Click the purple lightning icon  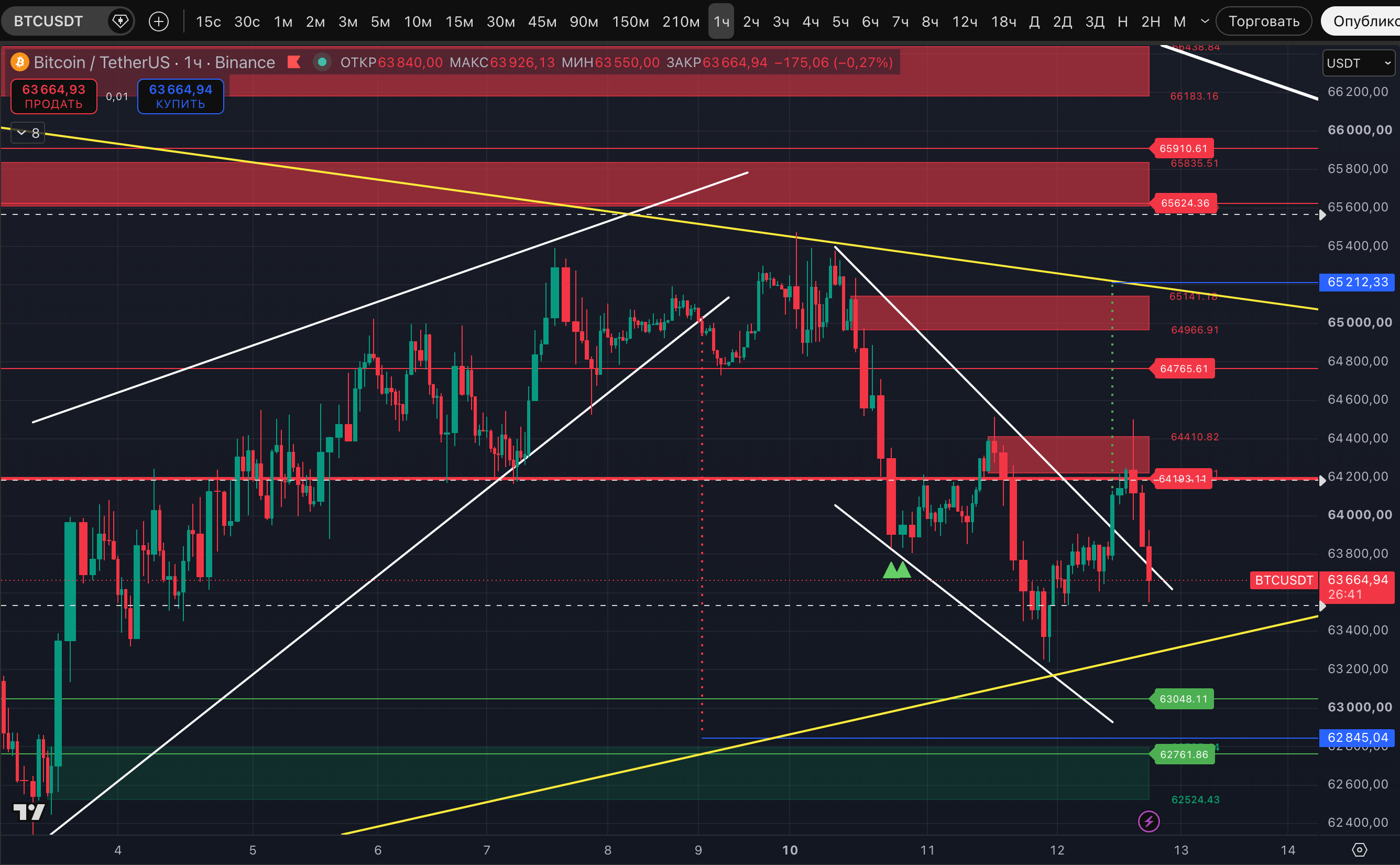(x=1149, y=821)
